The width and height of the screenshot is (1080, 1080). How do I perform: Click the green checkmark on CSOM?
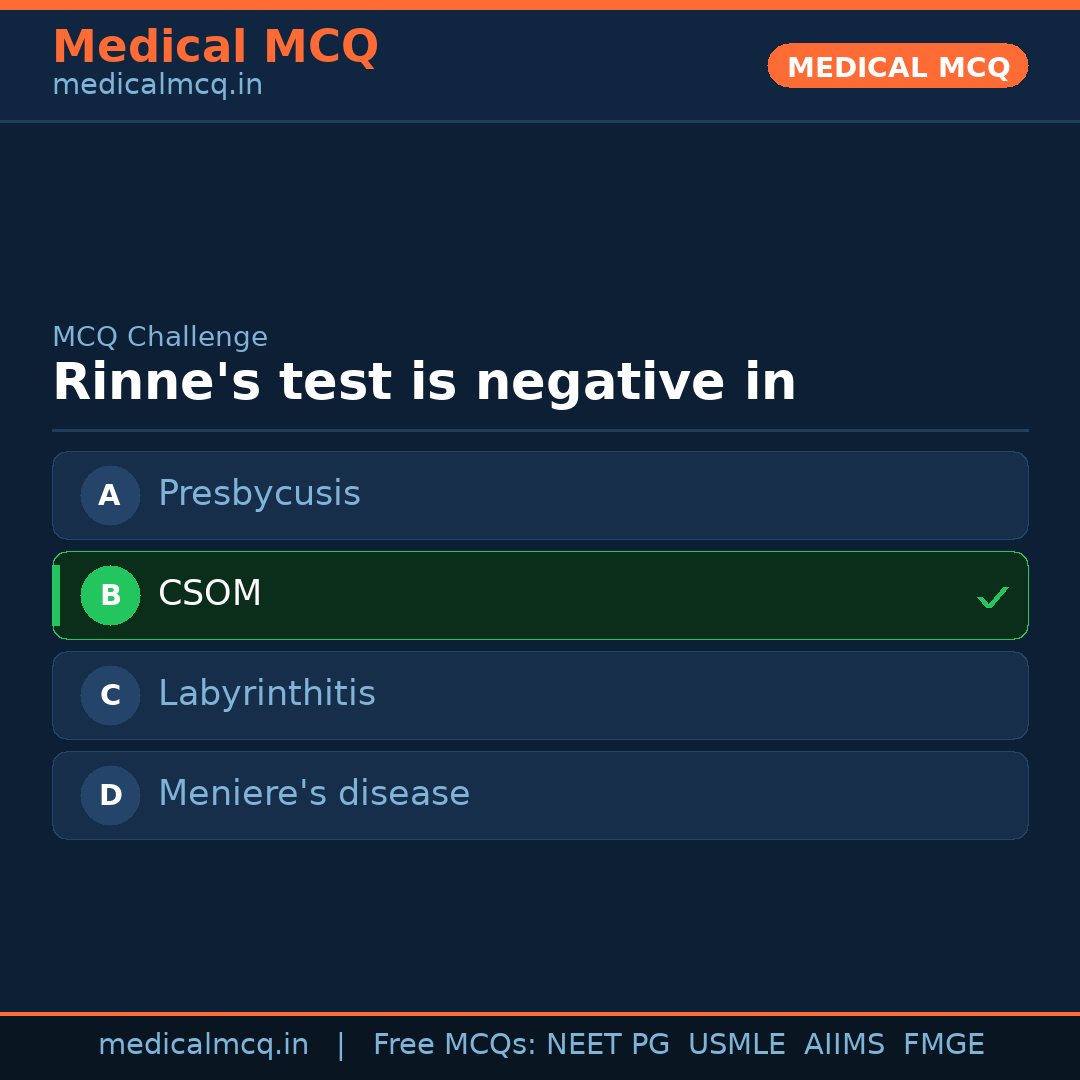point(992,597)
